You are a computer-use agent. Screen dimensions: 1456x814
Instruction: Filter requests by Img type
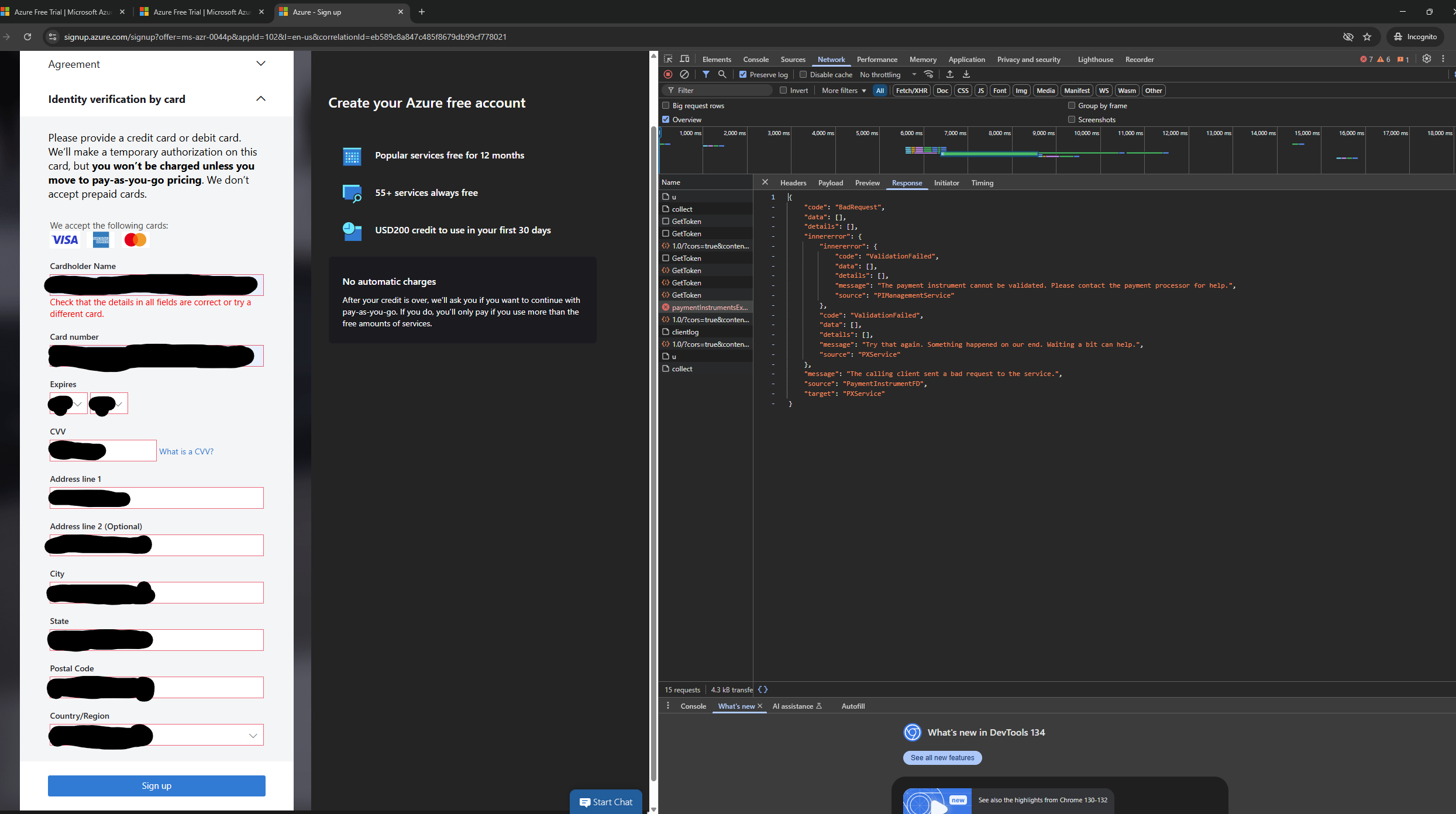click(x=1021, y=90)
